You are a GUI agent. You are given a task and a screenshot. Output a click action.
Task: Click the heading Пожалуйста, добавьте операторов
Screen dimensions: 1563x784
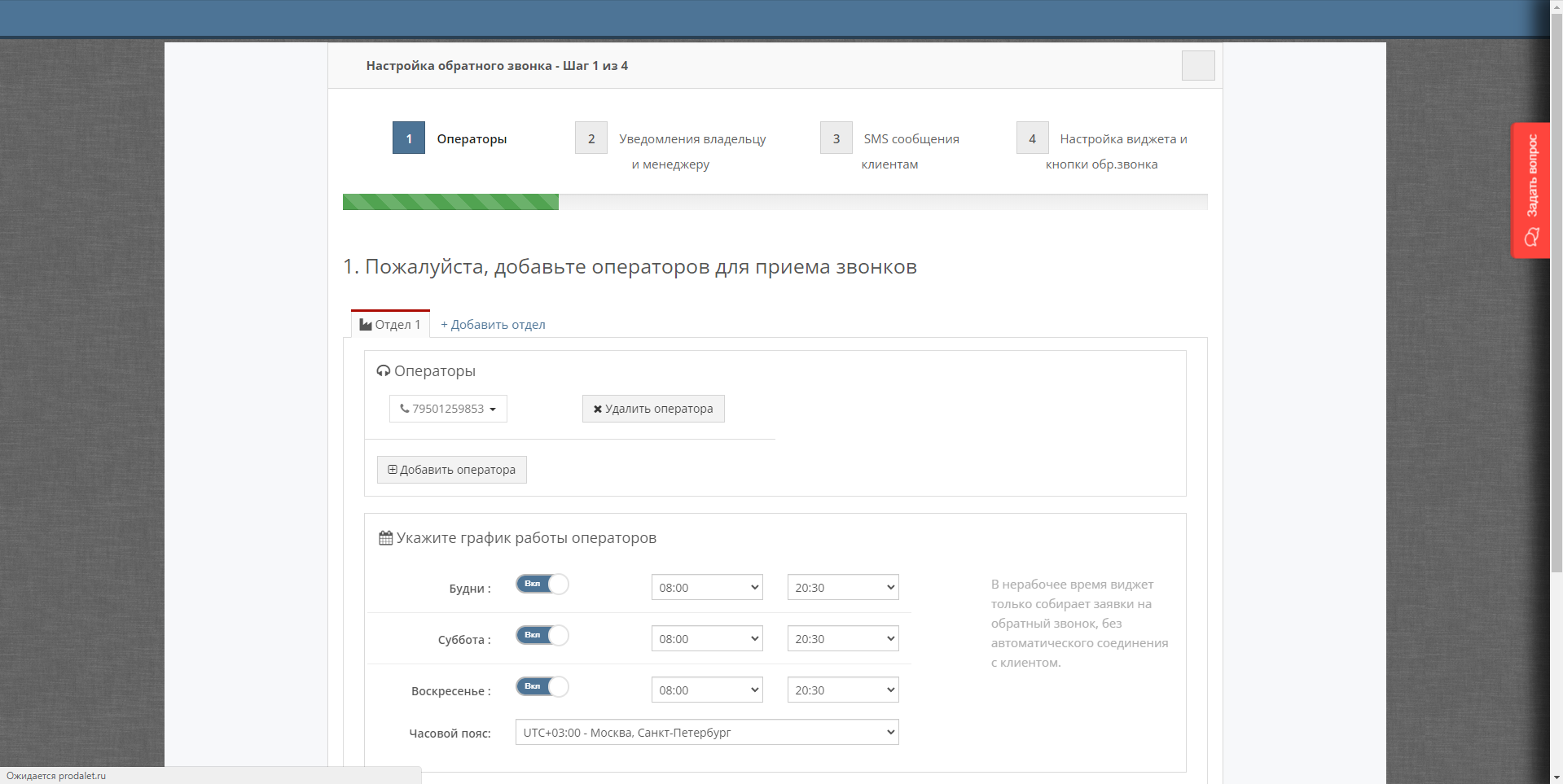(630, 267)
